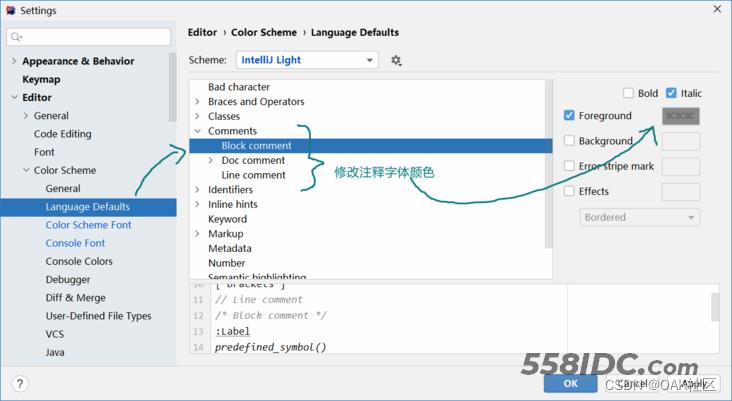The width and height of the screenshot is (732, 401).
Task: Click the Foreground color swatch
Action: pos(680,116)
